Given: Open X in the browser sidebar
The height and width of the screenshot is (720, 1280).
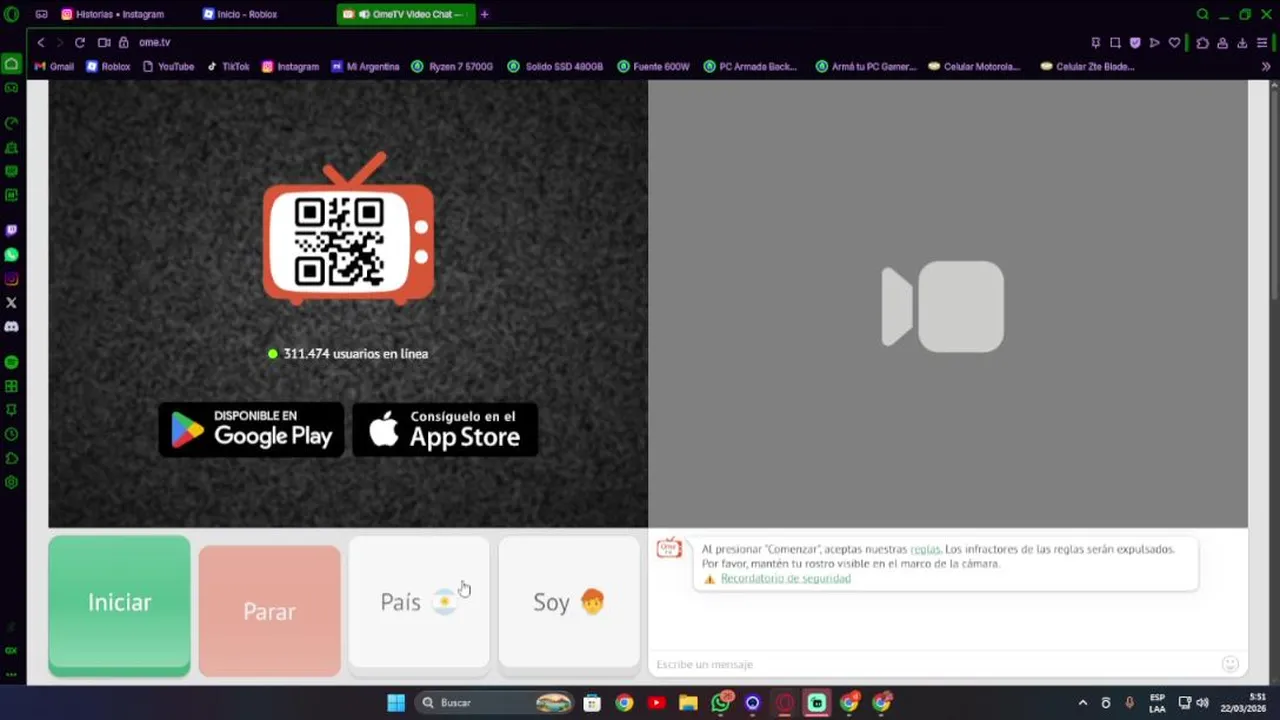Looking at the screenshot, I should (11, 302).
